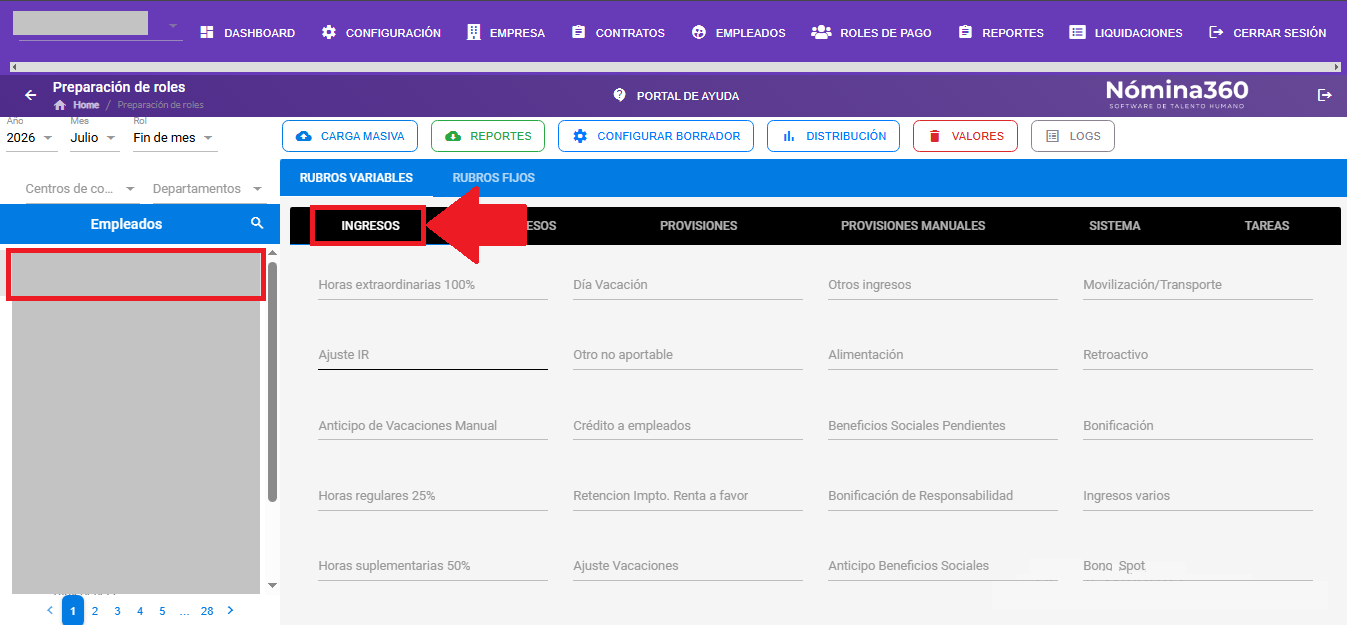Click the Beneficios Sociales Pendientes field
The height and width of the screenshot is (625, 1347).
pyautogui.click(x=943, y=425)
